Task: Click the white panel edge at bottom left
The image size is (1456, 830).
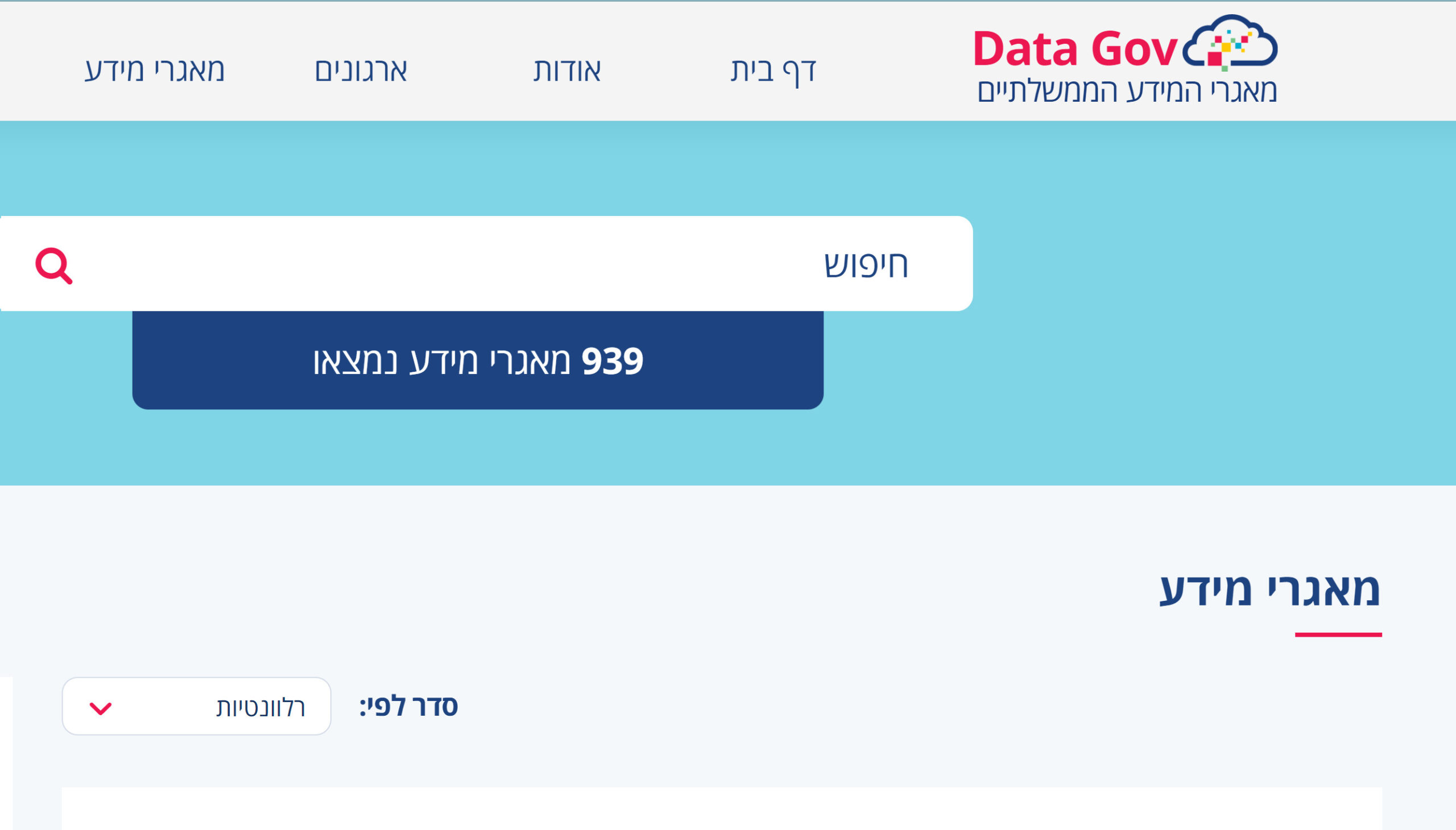Action: tap(6, 753)
